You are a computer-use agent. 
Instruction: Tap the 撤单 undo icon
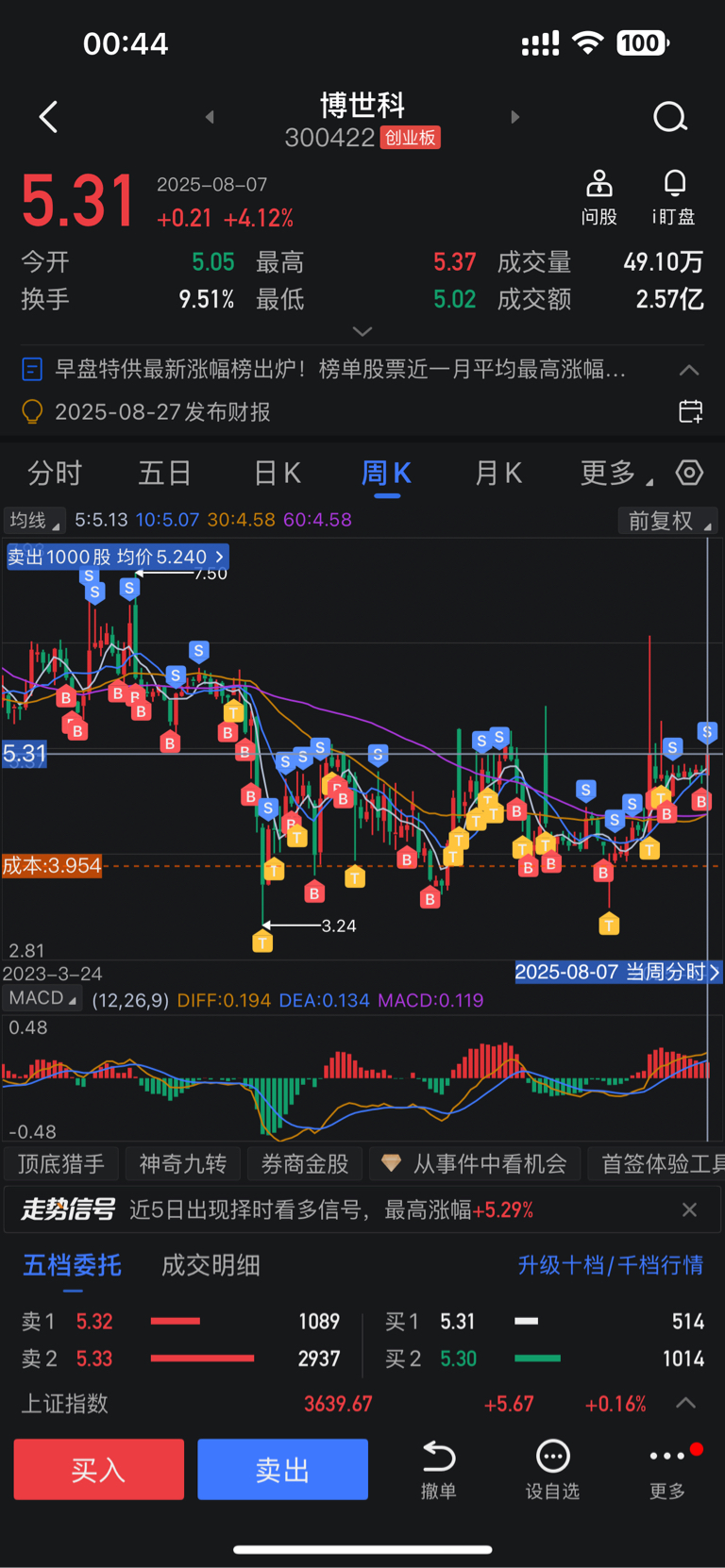tap(439, 1470)
